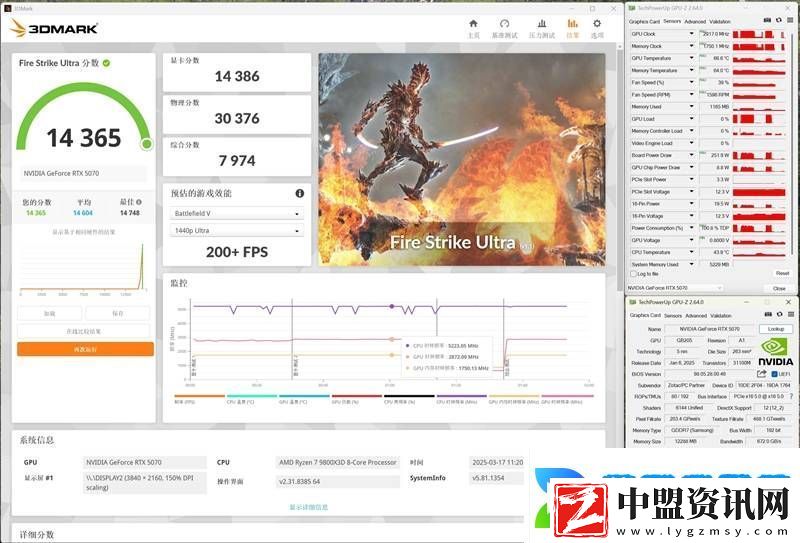
Task: Switch to Validation tab in lower GPU-Z window
Action: pyautogui.click(x=720, y=315)
